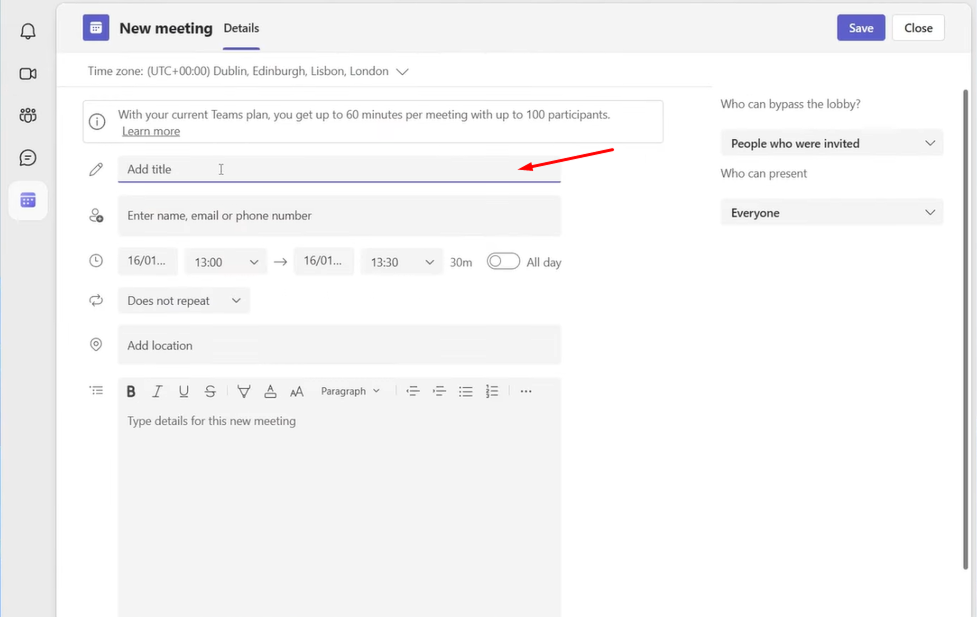Apply italic formatting to text

[157, 392]
